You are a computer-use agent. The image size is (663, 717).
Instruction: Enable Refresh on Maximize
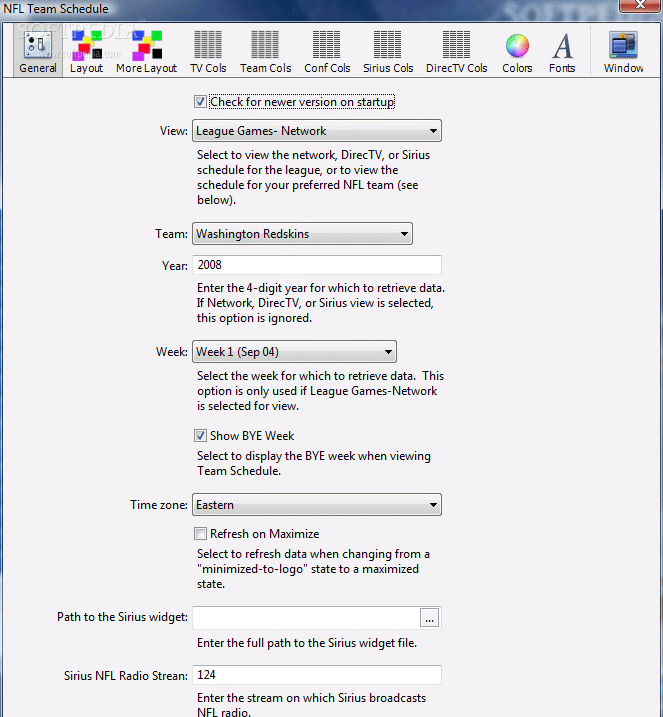[200, 534]
